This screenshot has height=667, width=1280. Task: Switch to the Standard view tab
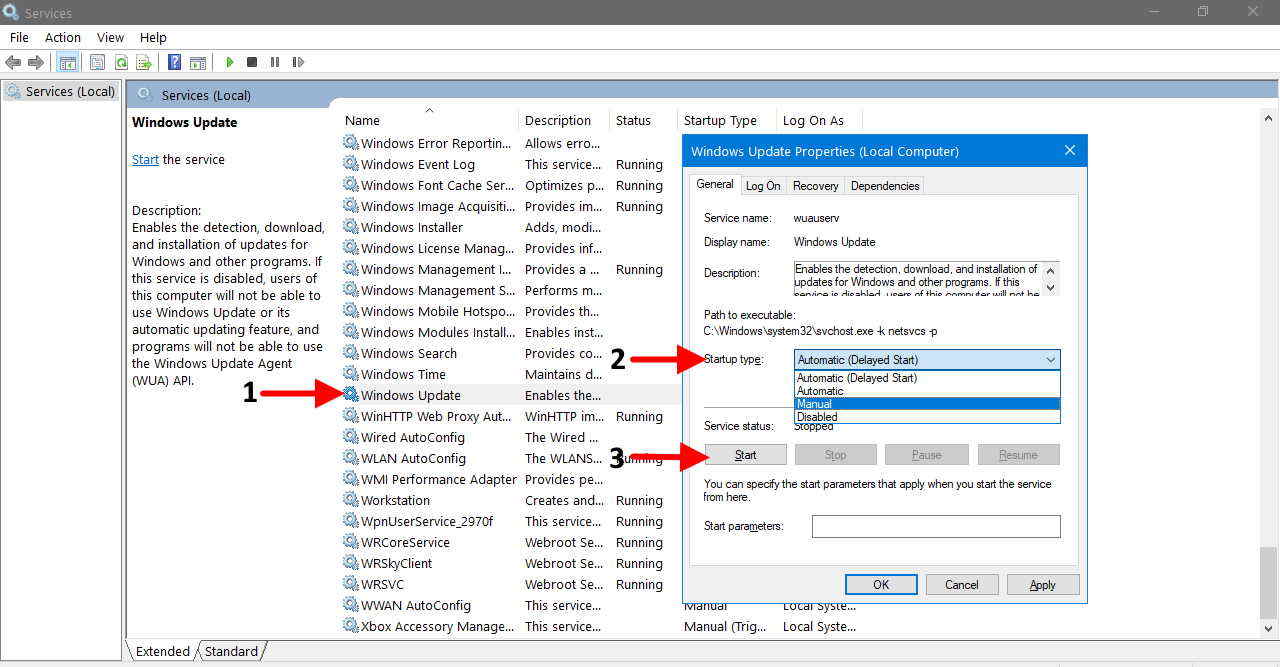click(x=231, y=651)
